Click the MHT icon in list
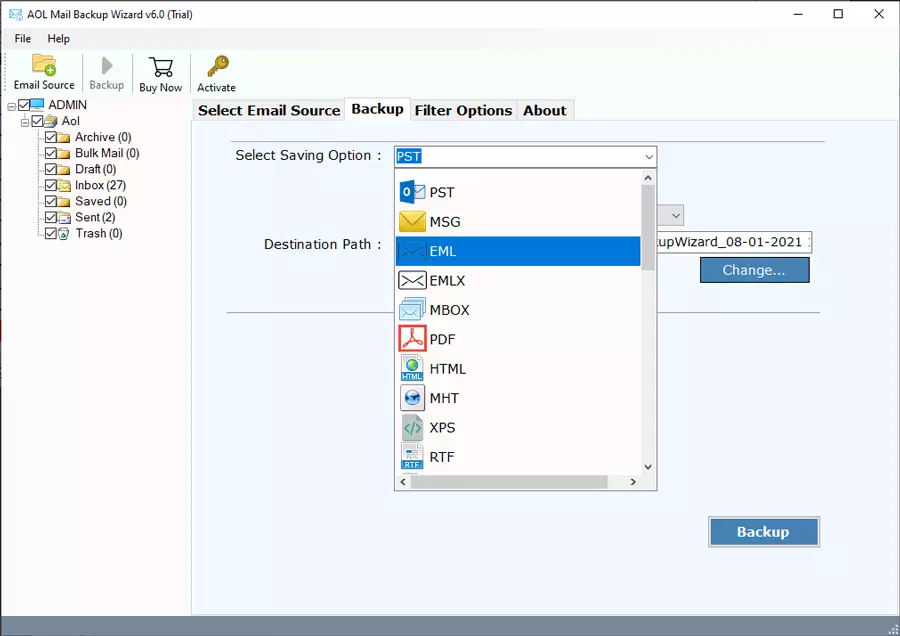Screen dimensions: 900x636 pos(412,398)
